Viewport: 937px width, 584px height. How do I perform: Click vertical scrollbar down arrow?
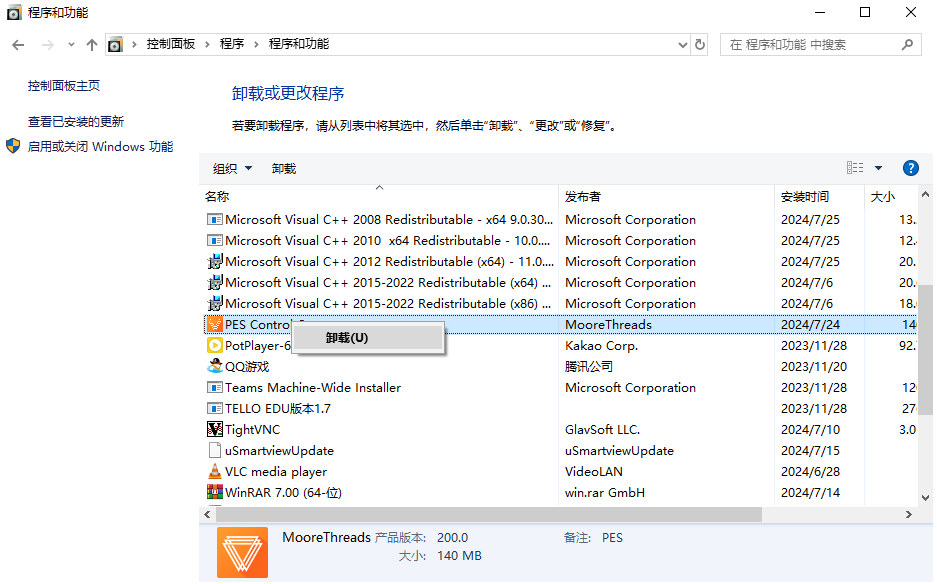pos(925,497)
